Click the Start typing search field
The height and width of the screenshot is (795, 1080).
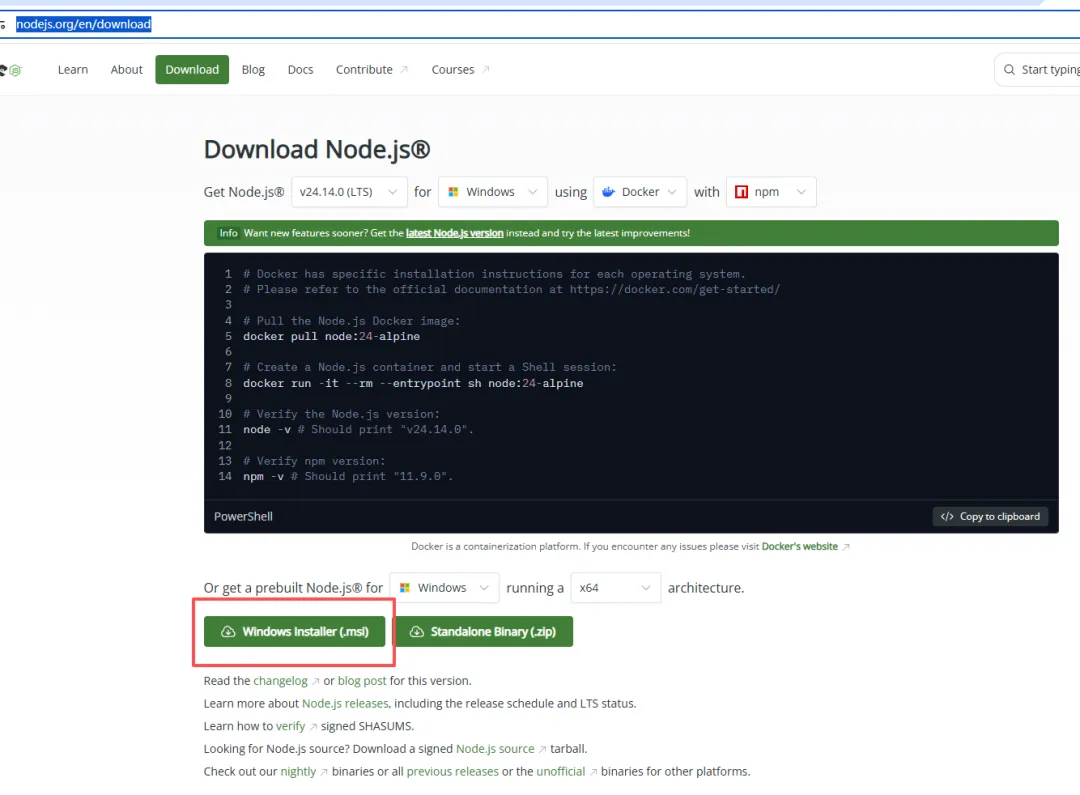pyautogui.click(x=1037, y=70)
